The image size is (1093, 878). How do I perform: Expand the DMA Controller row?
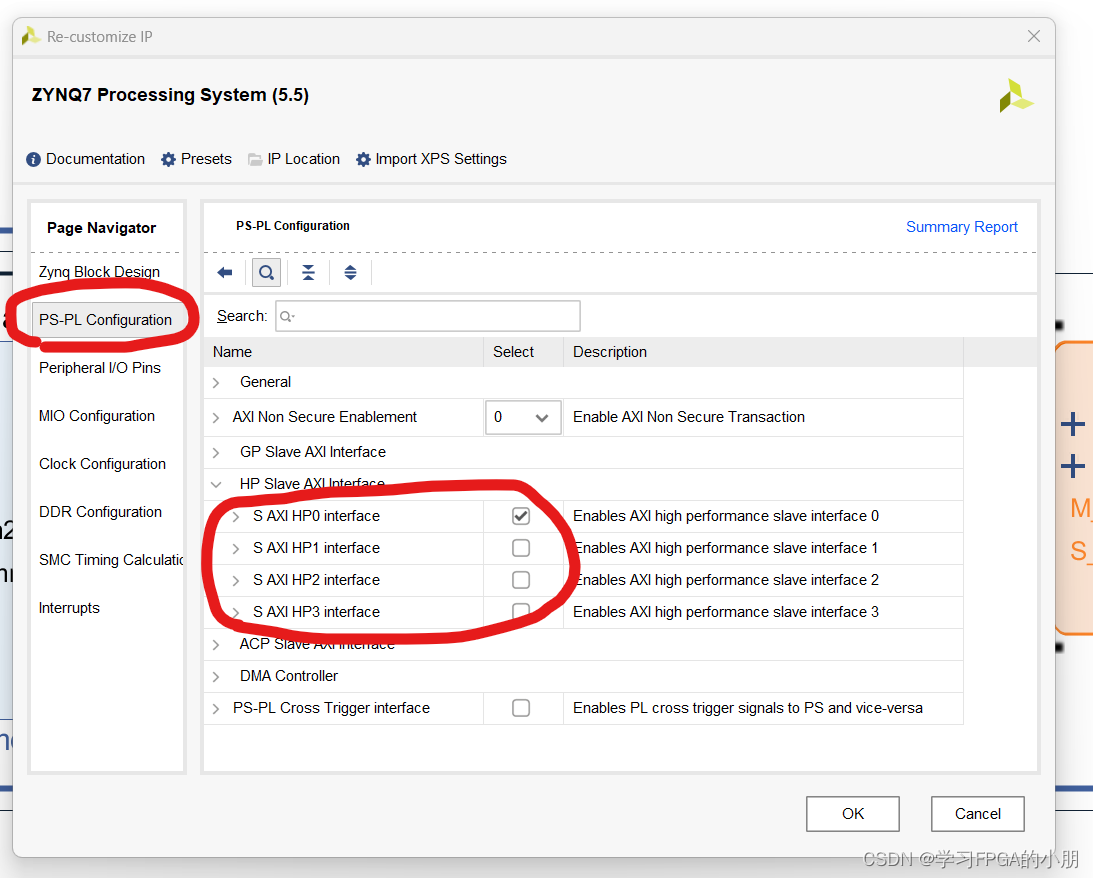coord(216,677)
